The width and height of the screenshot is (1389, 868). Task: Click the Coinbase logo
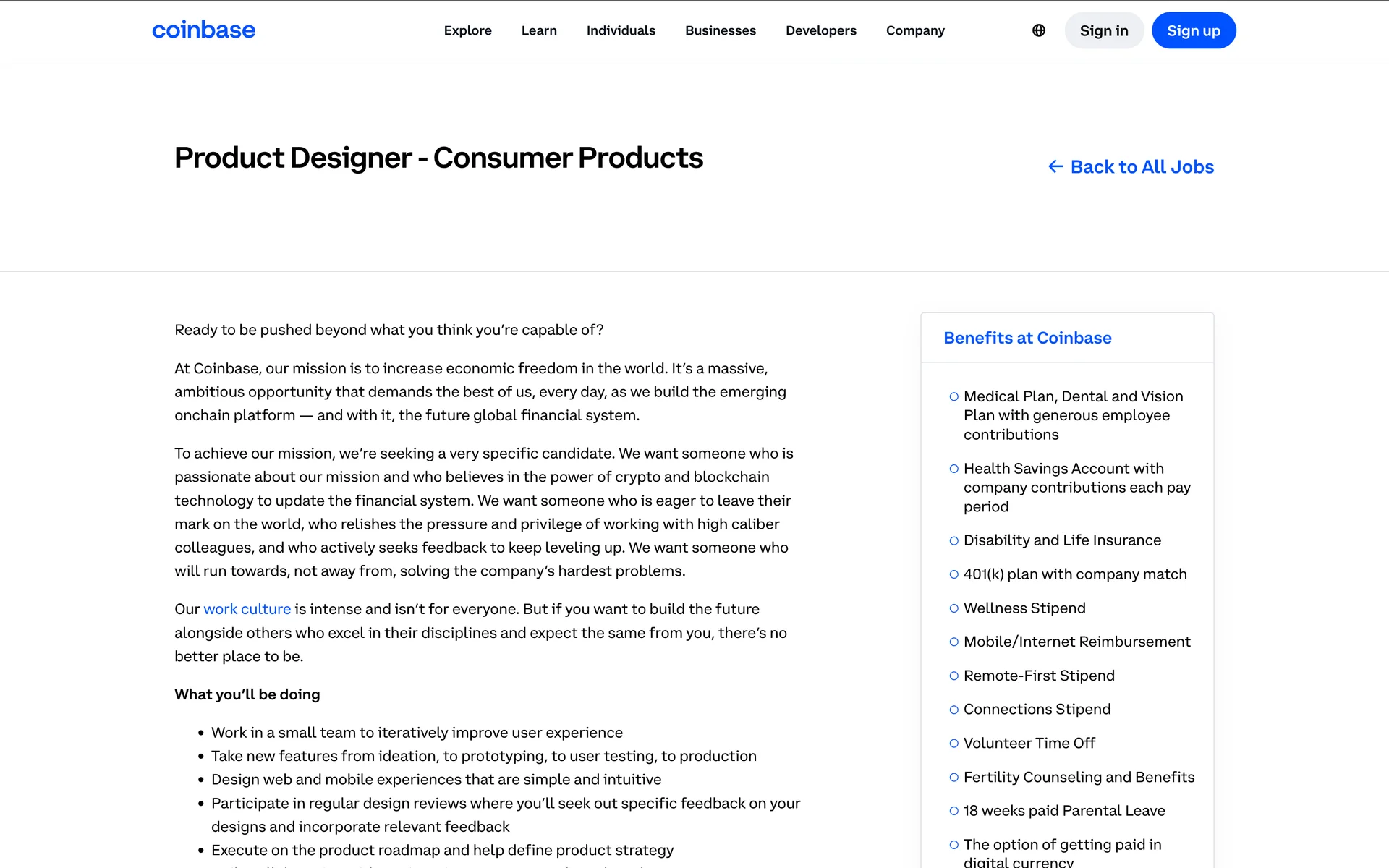pyautogui.click(x=203, y=30)
